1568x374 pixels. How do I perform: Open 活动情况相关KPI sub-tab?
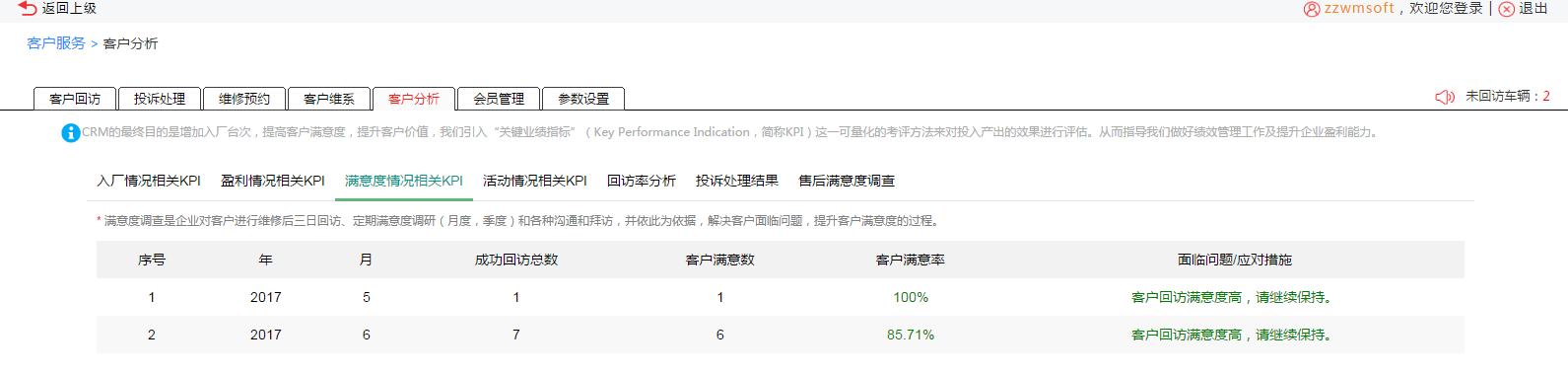coord(535,181)
